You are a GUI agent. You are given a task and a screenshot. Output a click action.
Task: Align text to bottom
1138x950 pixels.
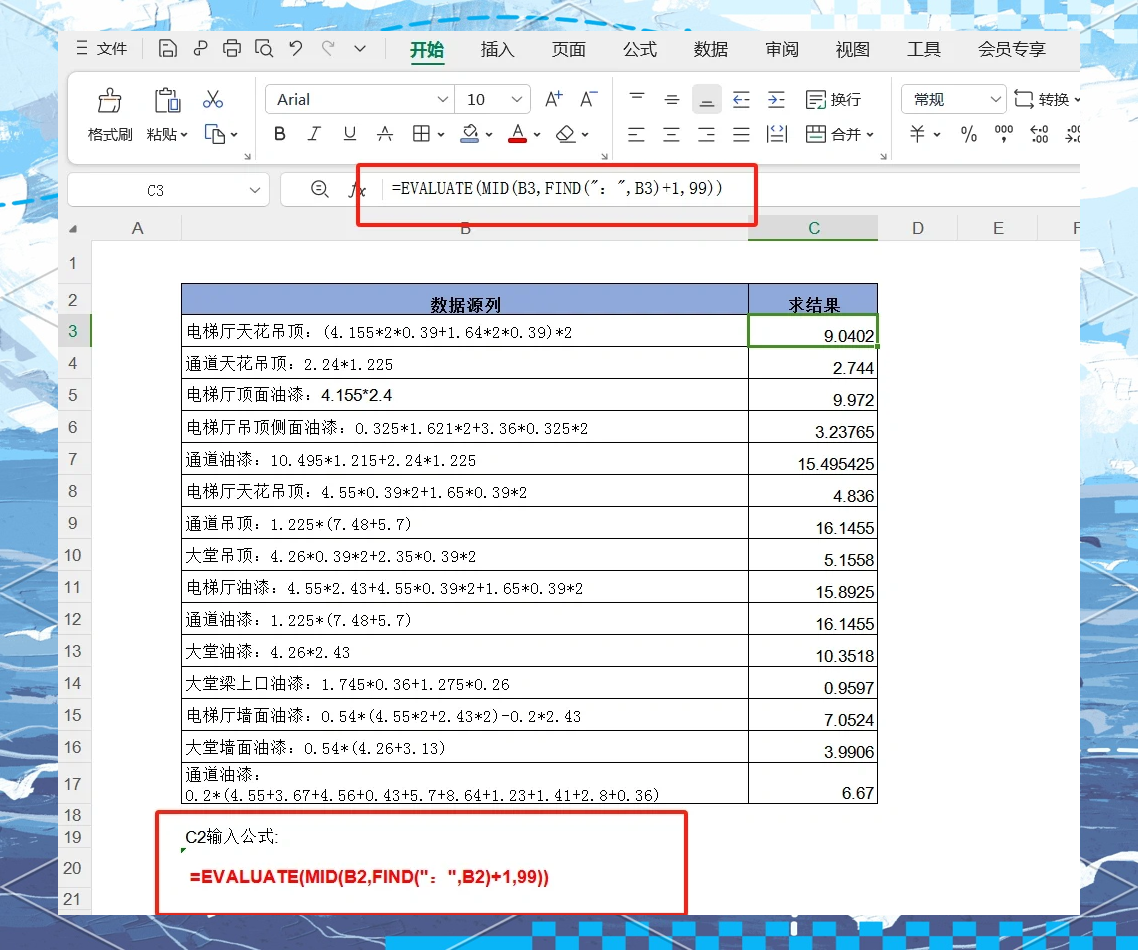tap(706, 99)
